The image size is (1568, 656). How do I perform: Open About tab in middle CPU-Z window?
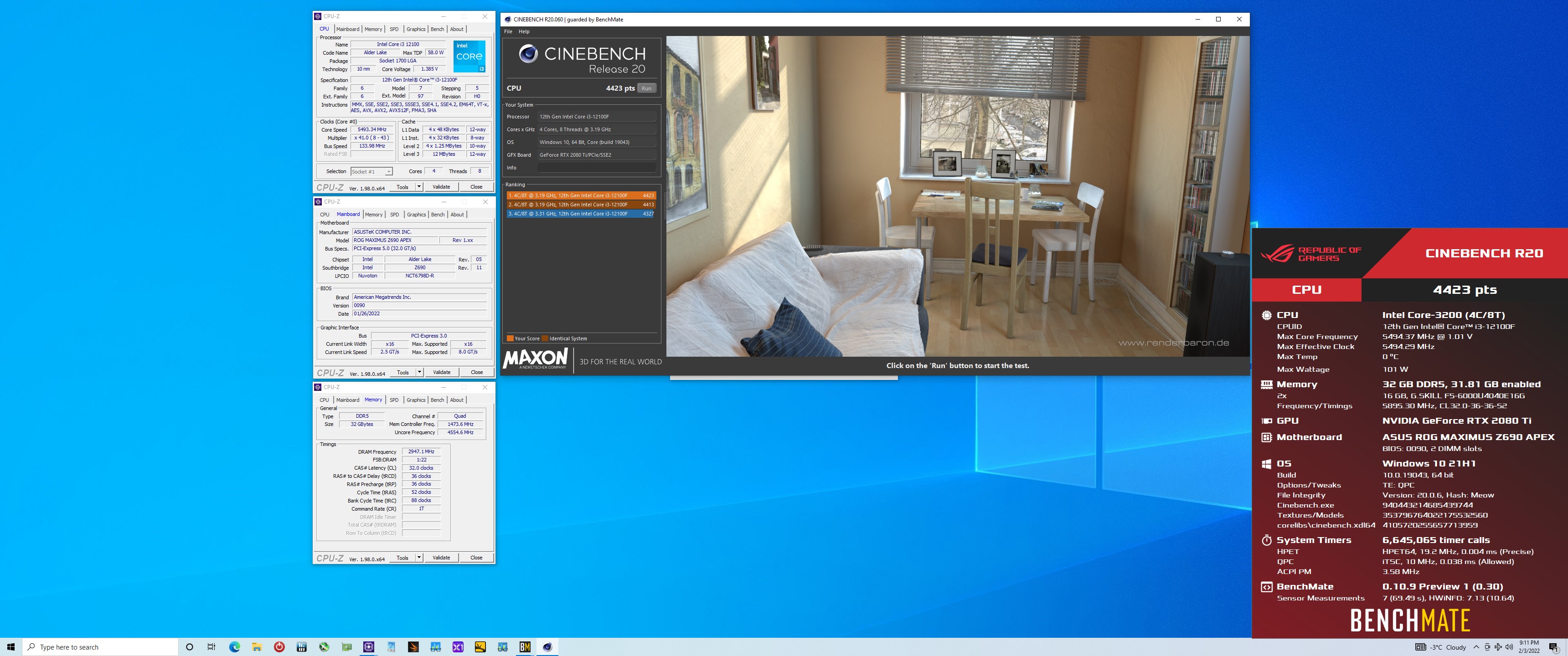point(457,214)
